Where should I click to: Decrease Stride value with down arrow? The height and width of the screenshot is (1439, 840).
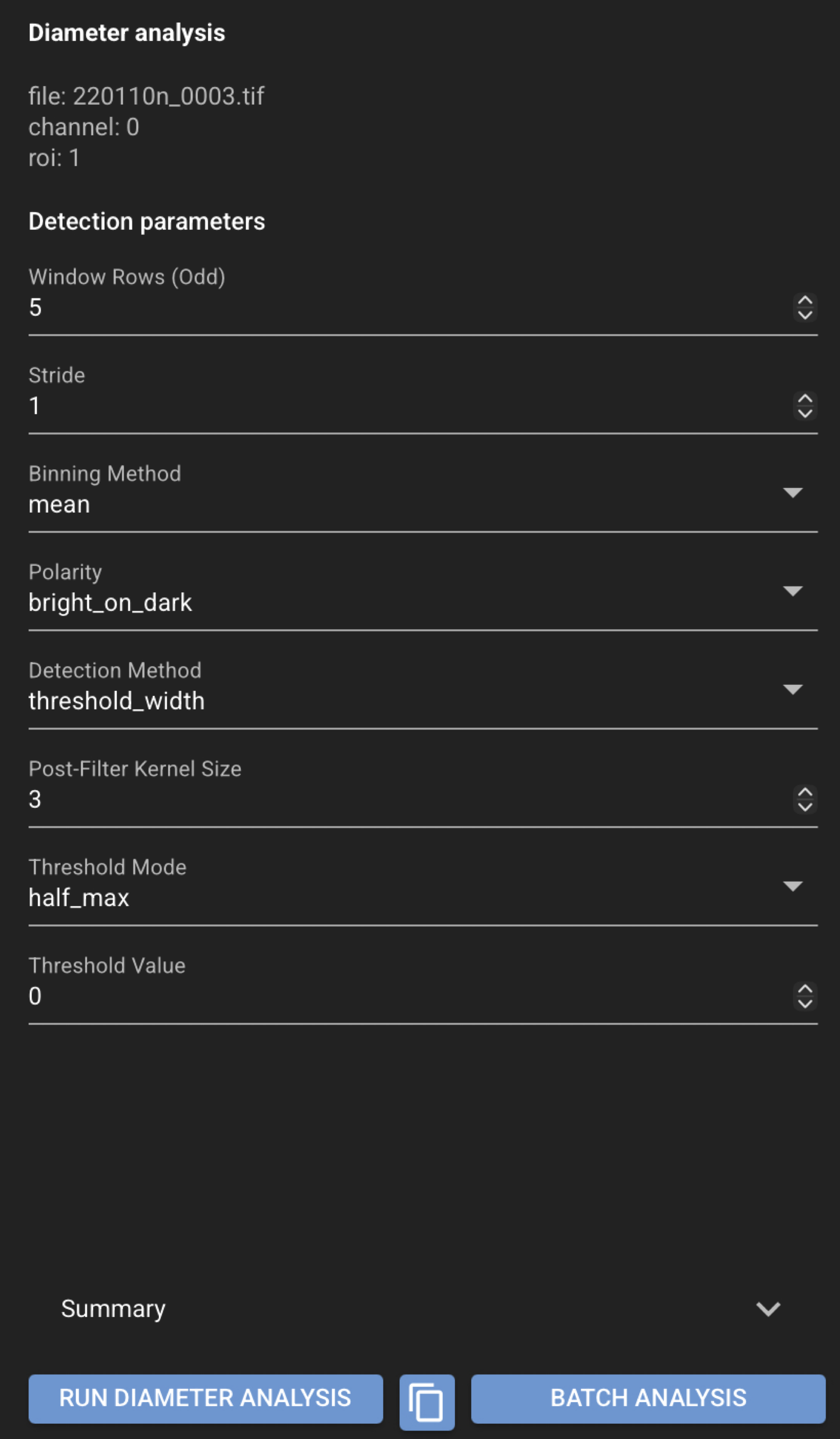pyautogui.click(x=805, y=413)
